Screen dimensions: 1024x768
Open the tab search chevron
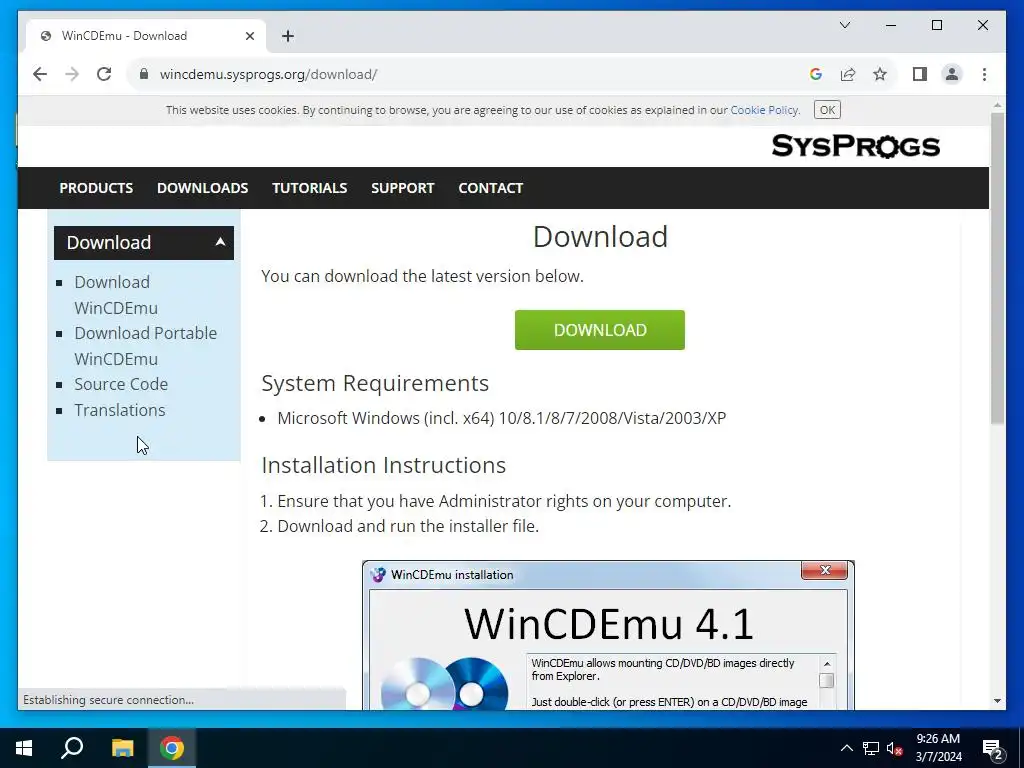click(x=844, y=25)
